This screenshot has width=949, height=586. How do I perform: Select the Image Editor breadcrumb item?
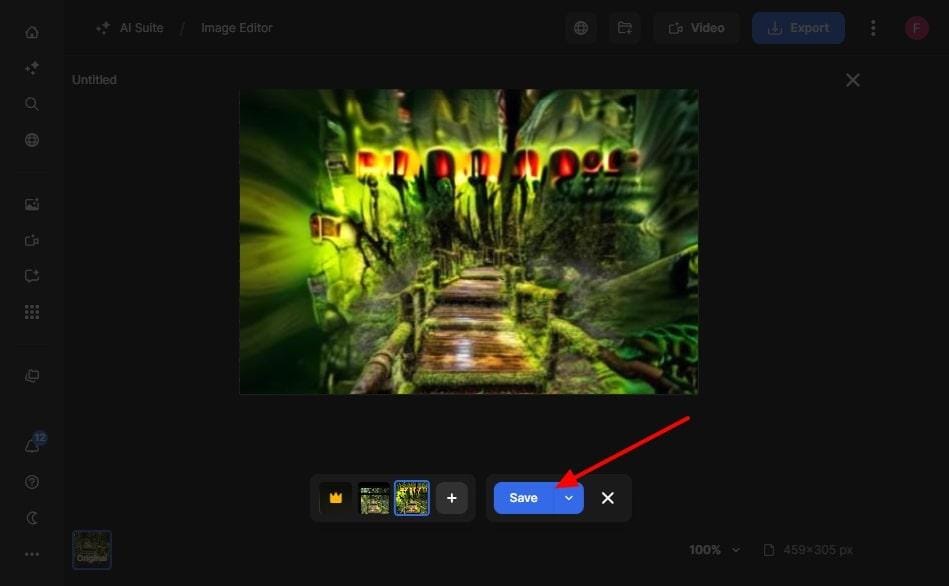pos(236,27)
